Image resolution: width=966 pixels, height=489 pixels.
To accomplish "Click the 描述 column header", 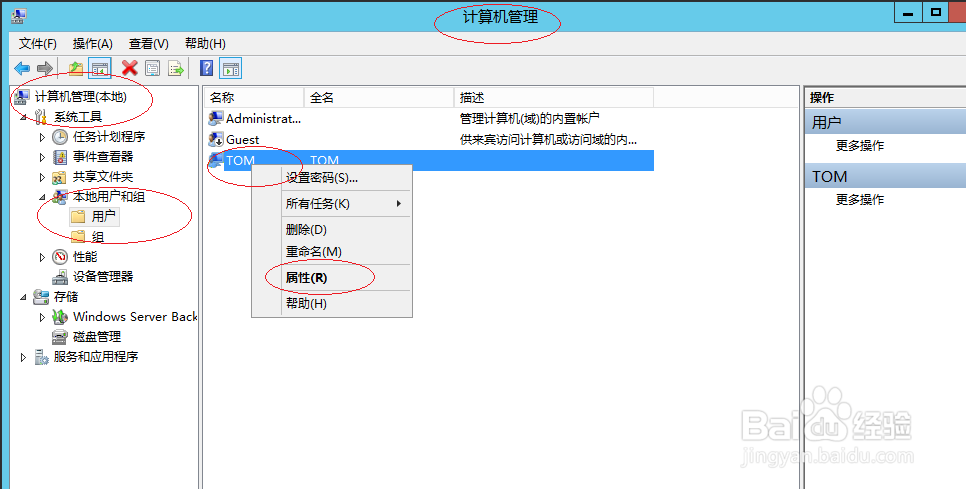I will (554, 97).
